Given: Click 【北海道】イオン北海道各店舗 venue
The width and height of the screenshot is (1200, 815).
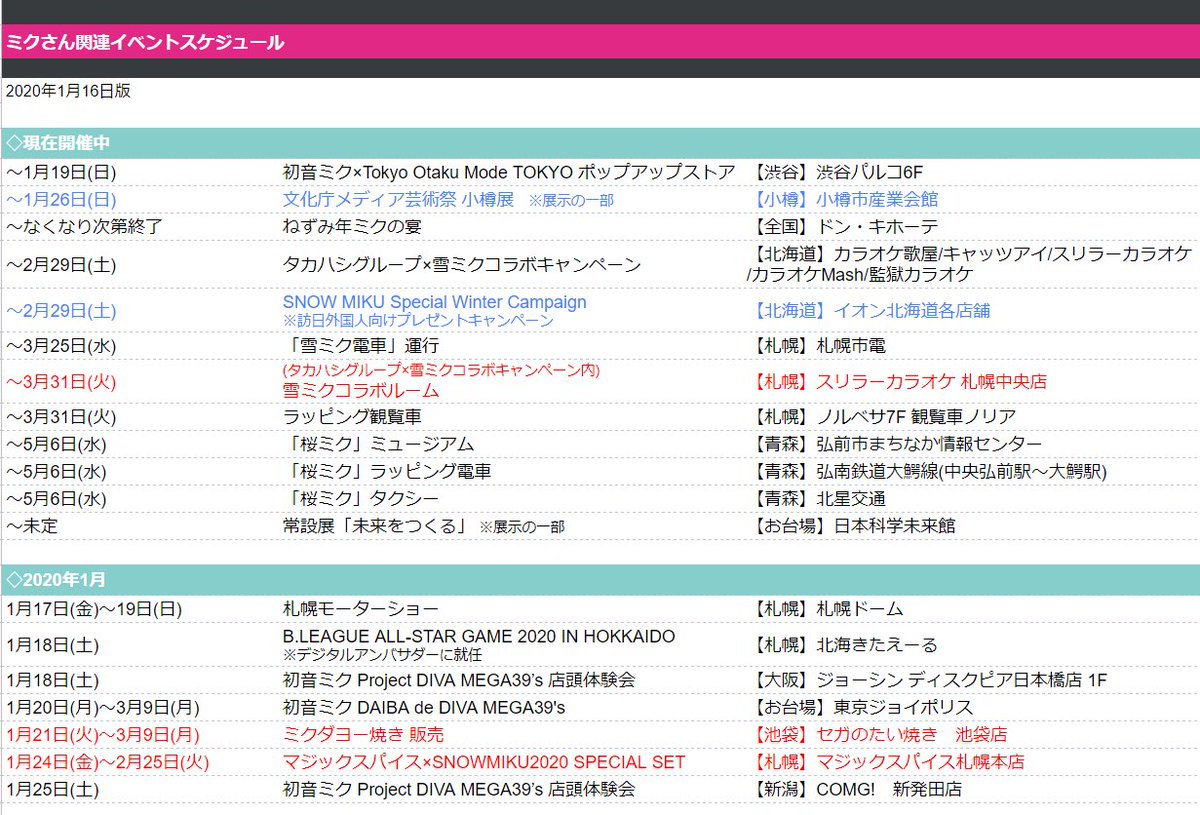Looking at the screenshot, I should point(868,311).
